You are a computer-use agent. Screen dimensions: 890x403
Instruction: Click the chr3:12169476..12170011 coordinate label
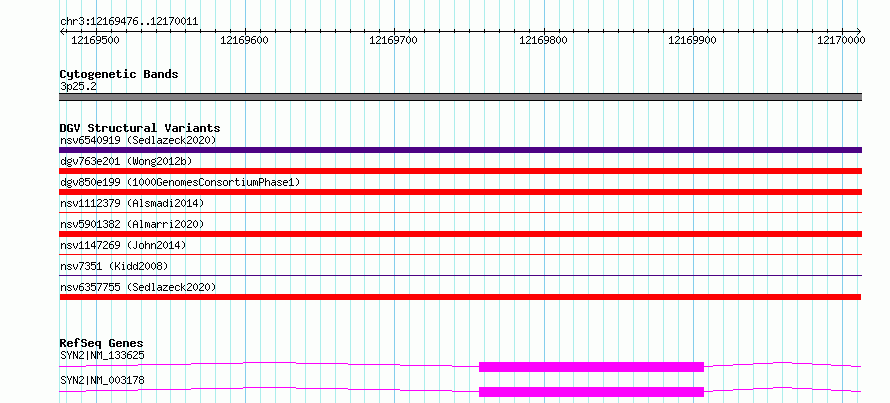pos(129,22)
